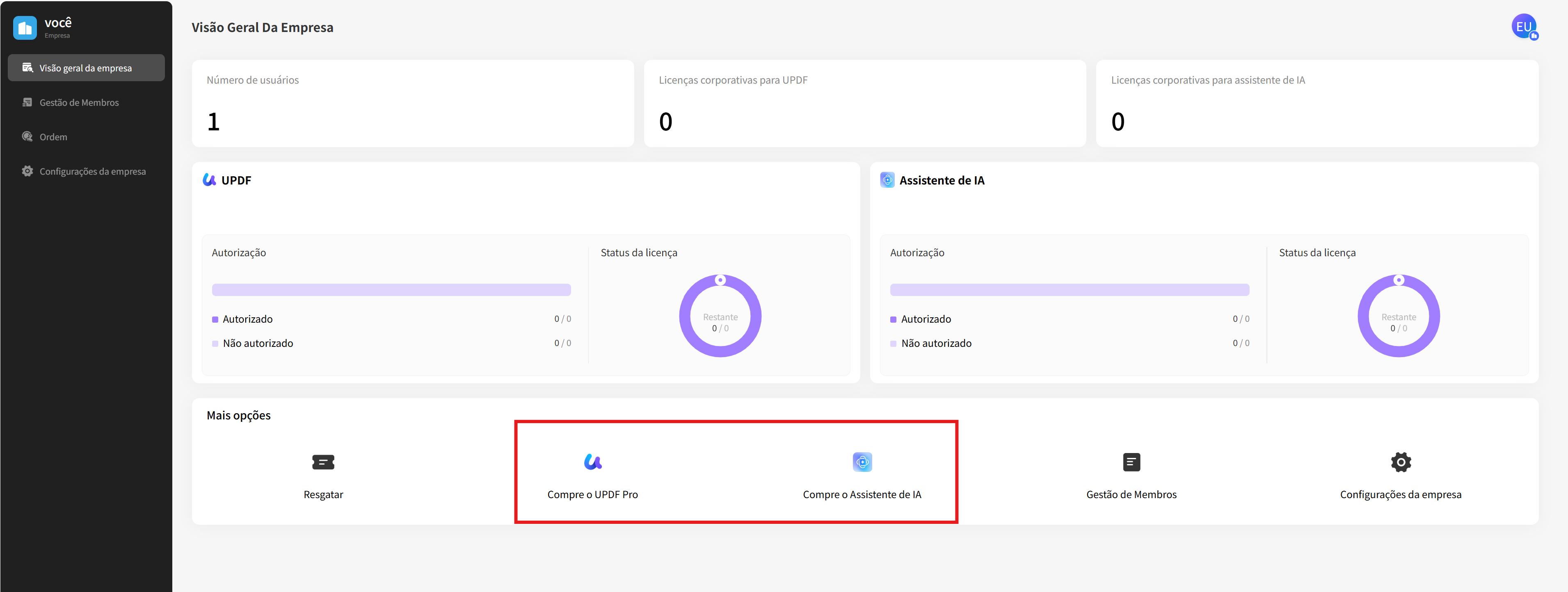Click Autorização label in the UPDF card

(x=239, y=253)
